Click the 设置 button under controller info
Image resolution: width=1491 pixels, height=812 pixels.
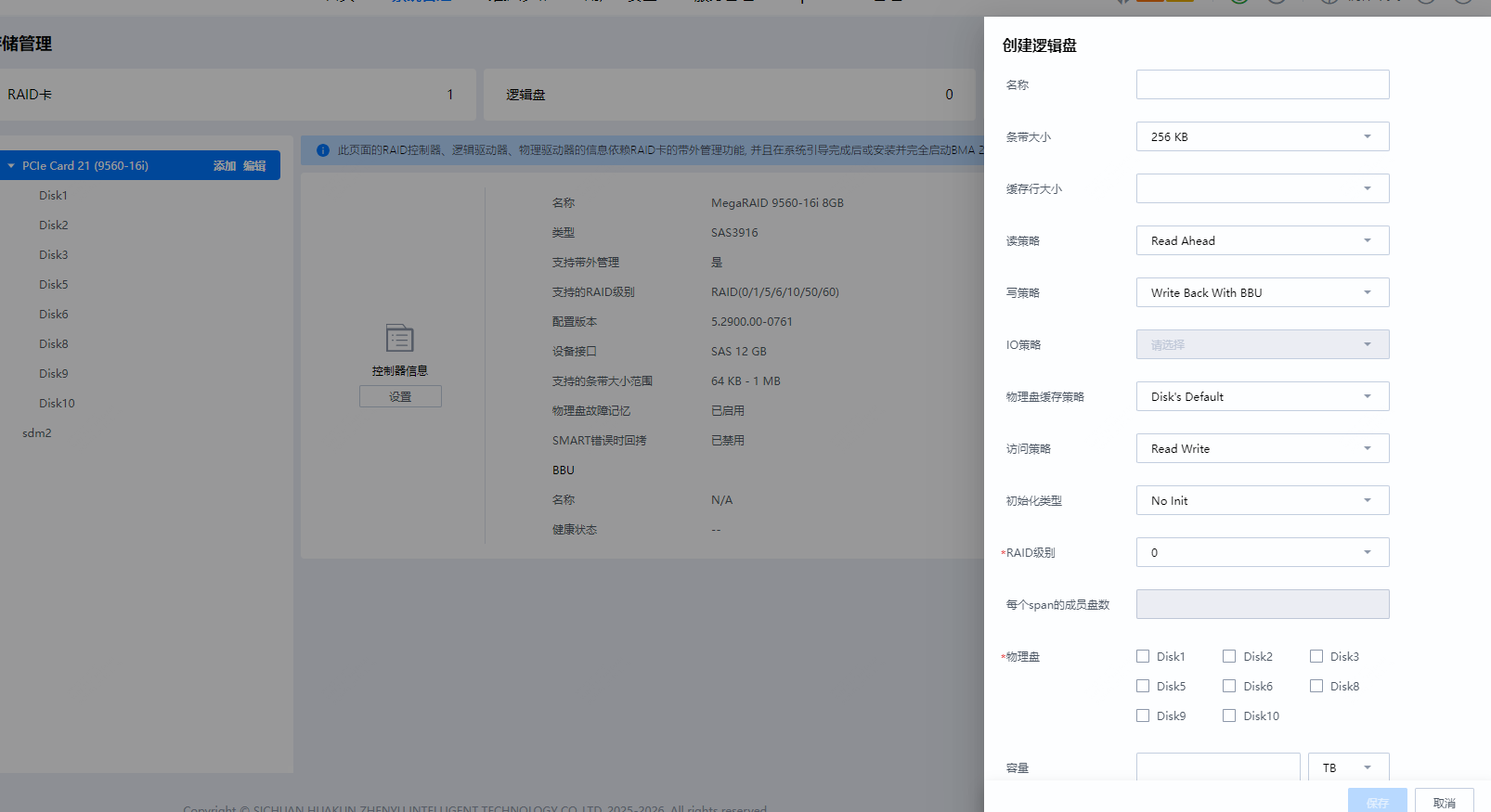[400, 396]
